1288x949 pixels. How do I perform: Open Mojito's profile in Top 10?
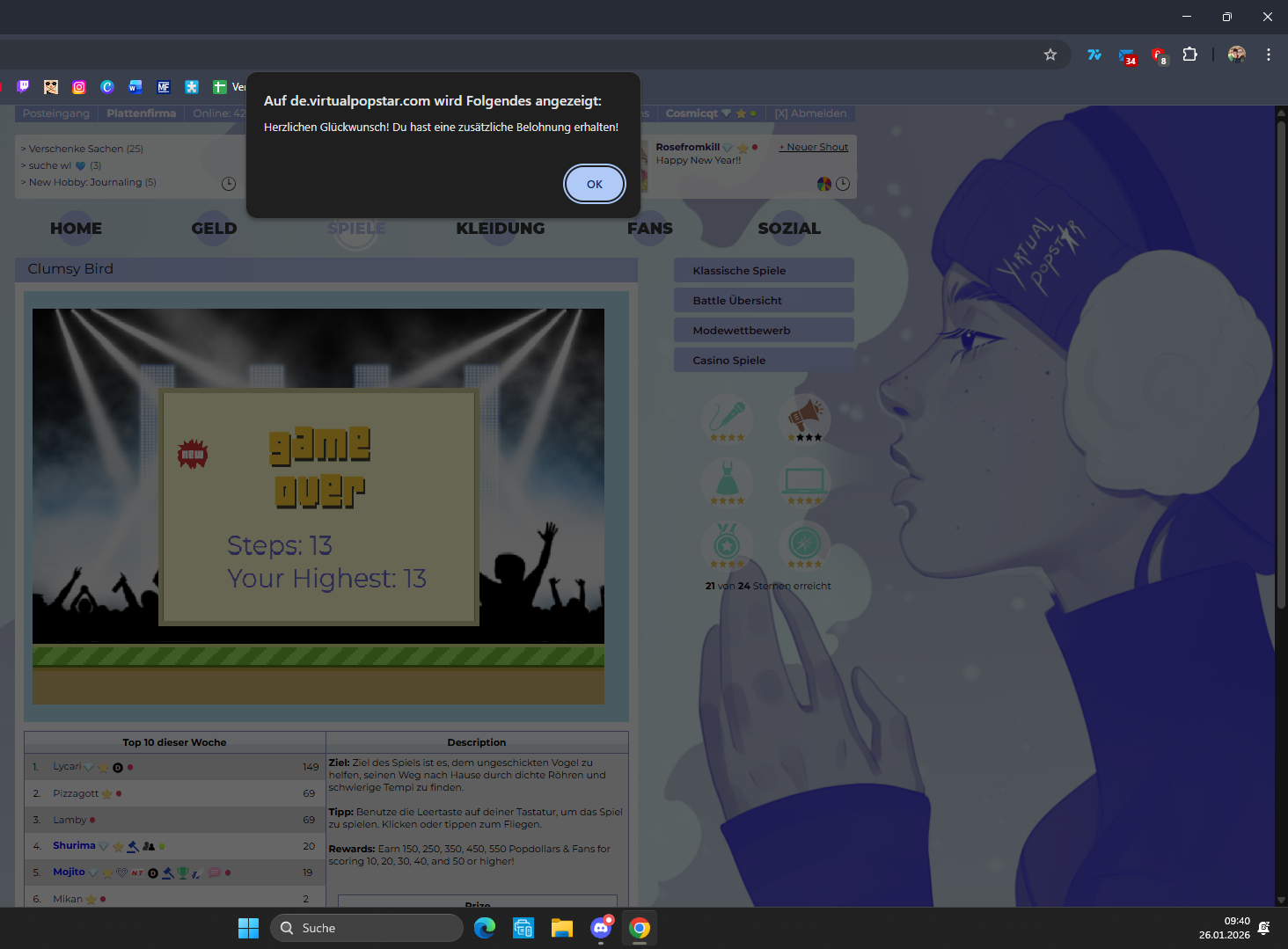pyautogui.click(x=69, y=872)
